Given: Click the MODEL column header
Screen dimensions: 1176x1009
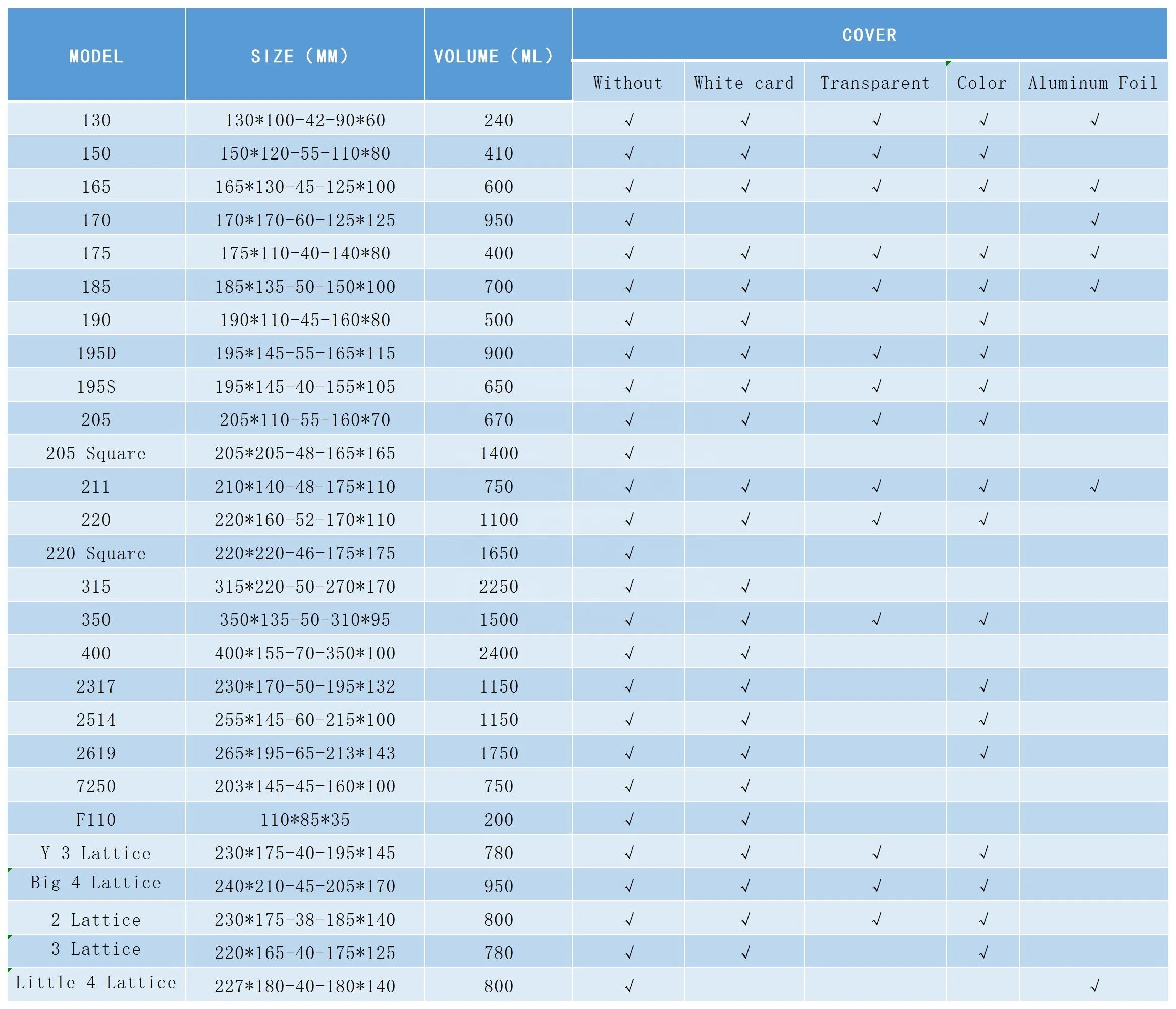Looking at the screenshot, I should pos(96,56).
